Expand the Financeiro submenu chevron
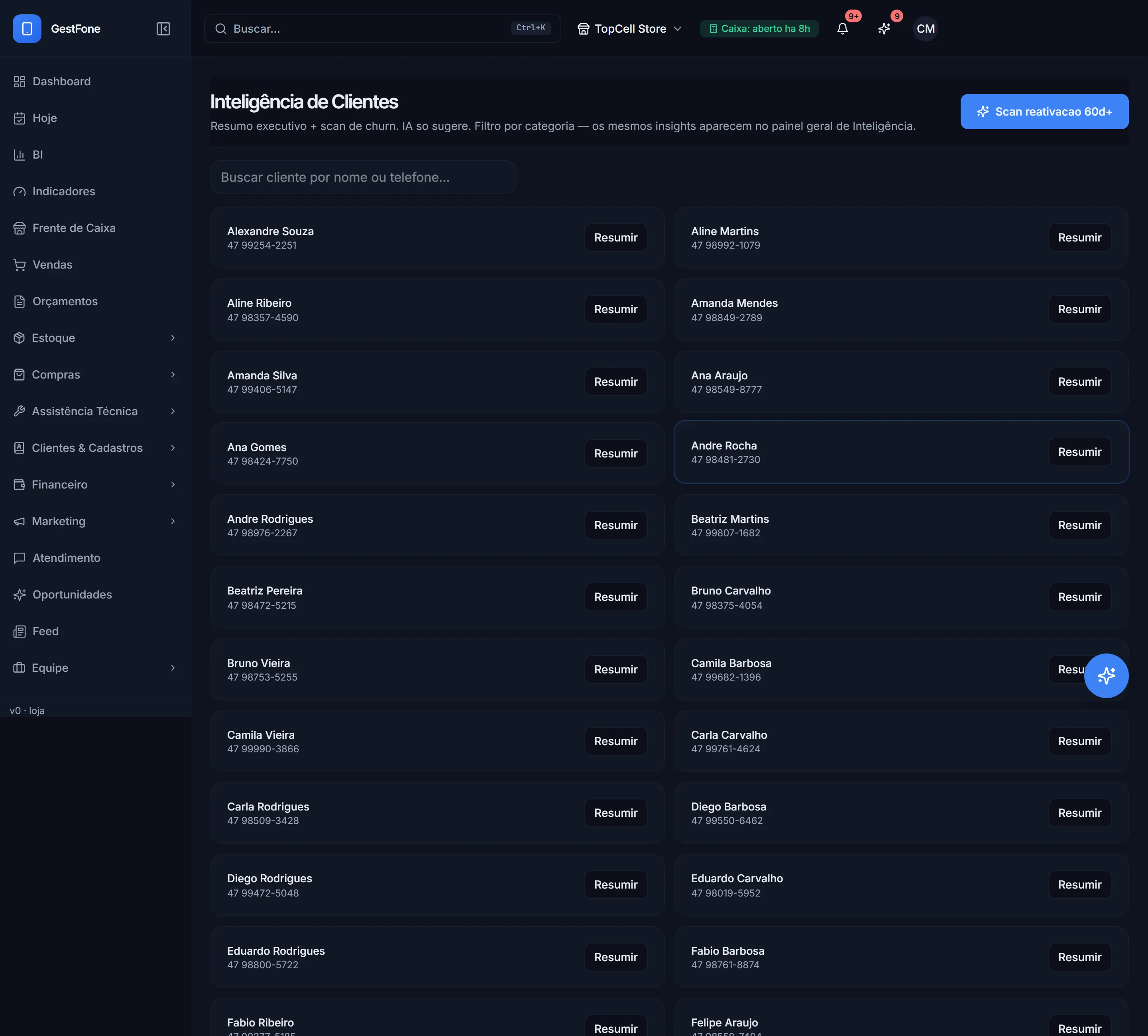 click(x=173, y=485)
